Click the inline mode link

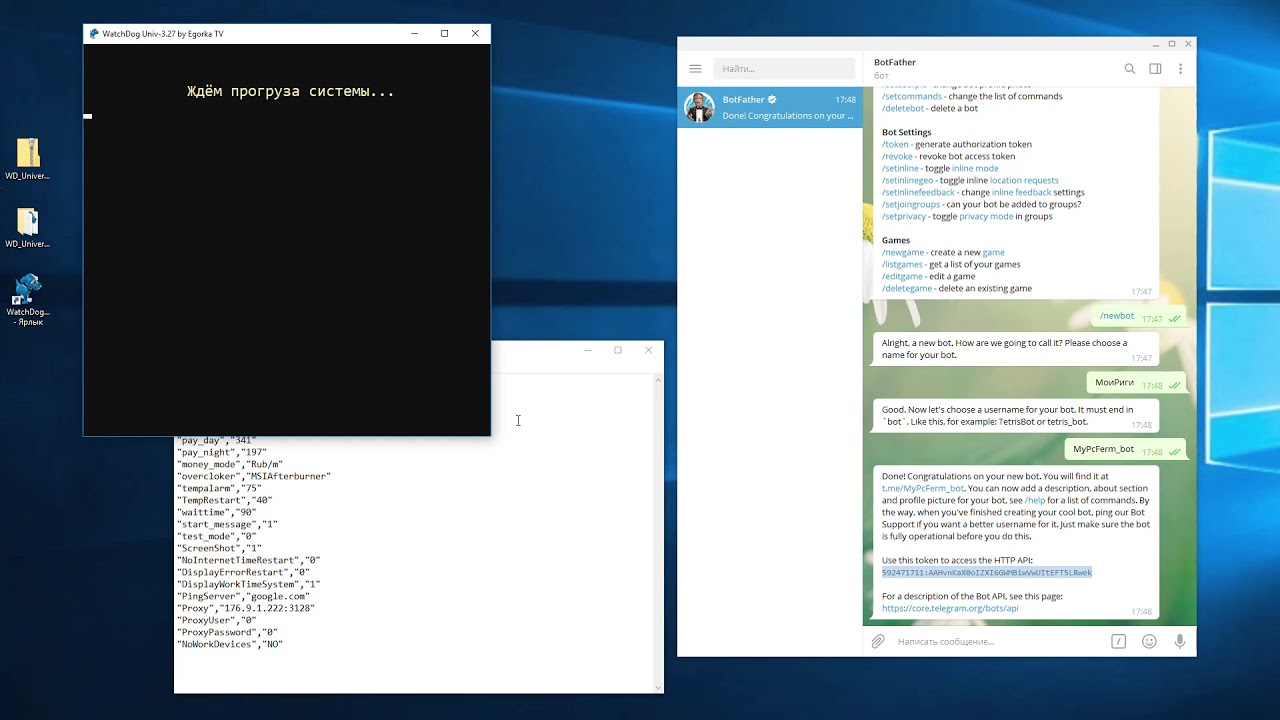pos(975,168)
